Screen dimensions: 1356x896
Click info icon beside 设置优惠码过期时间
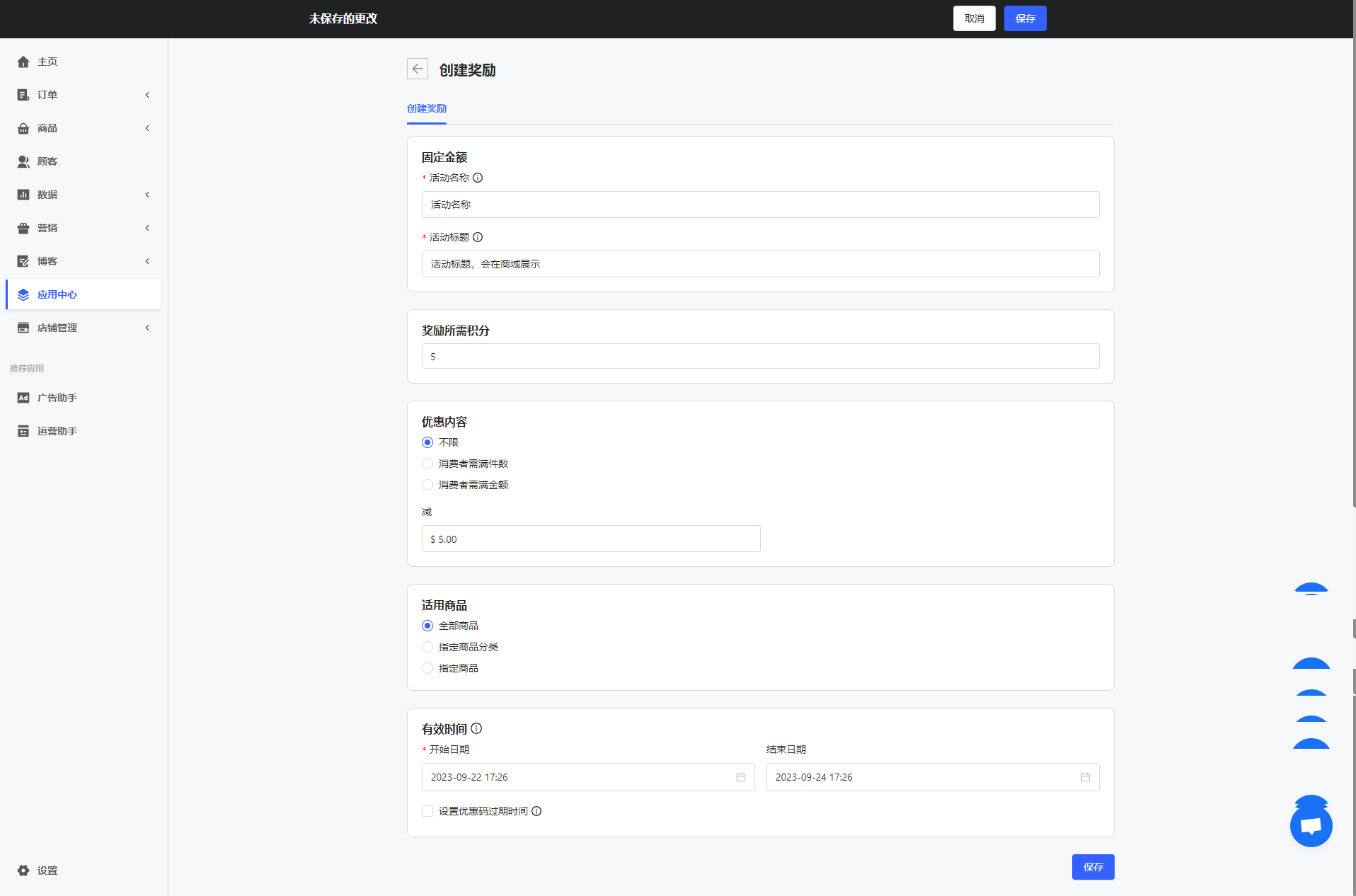pyautogui.click(x=536, y=811)
